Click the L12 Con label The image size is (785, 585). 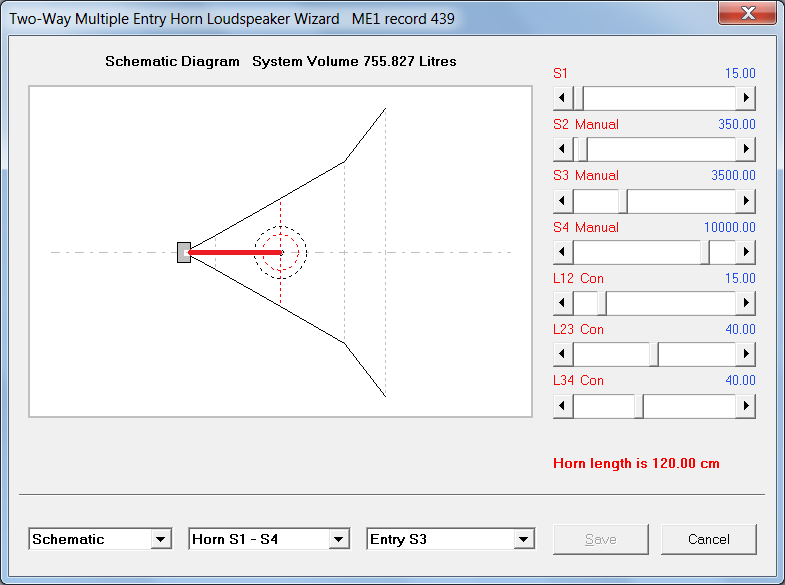[x=578, y=278]
